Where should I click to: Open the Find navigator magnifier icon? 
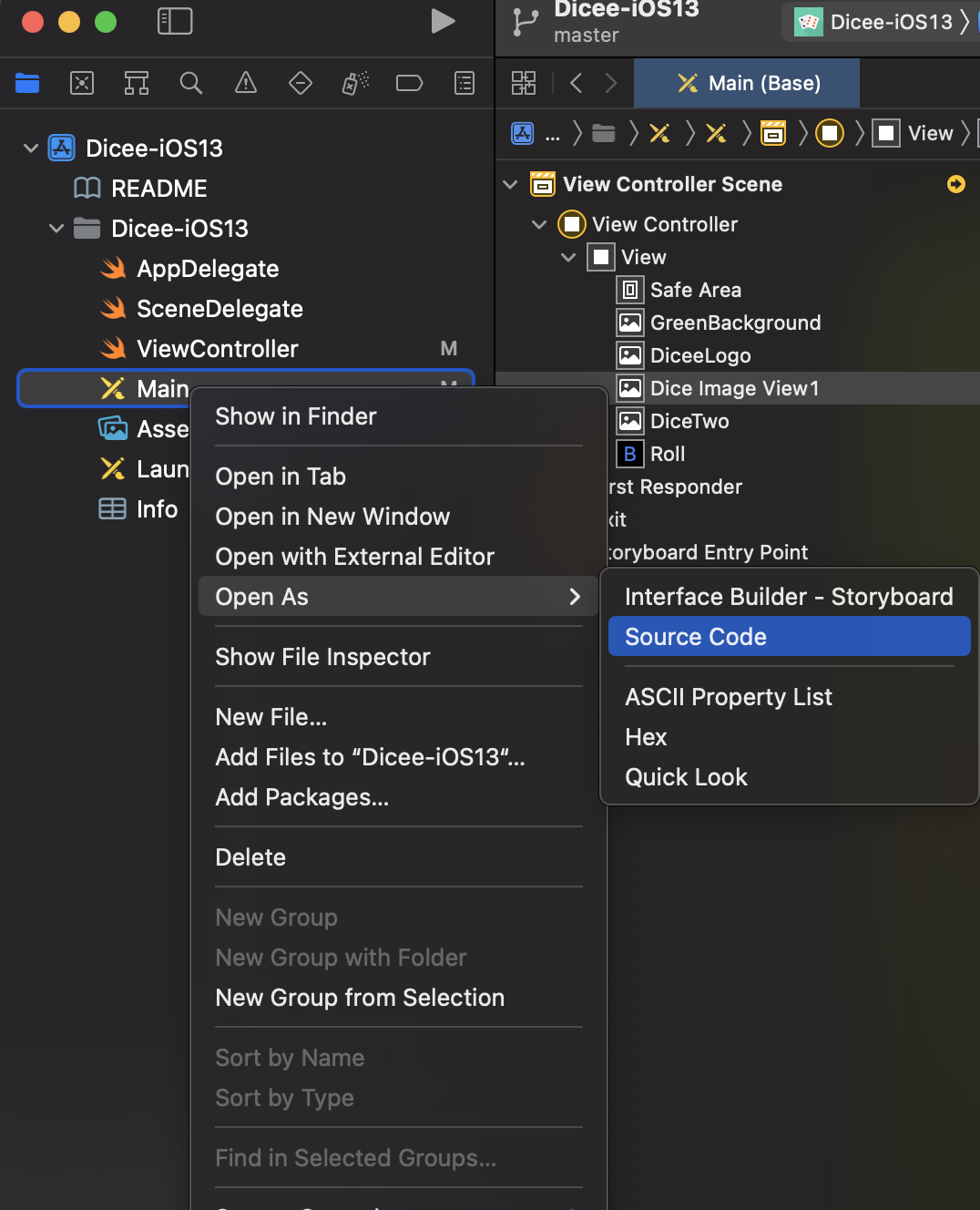[x=191, y=84]
